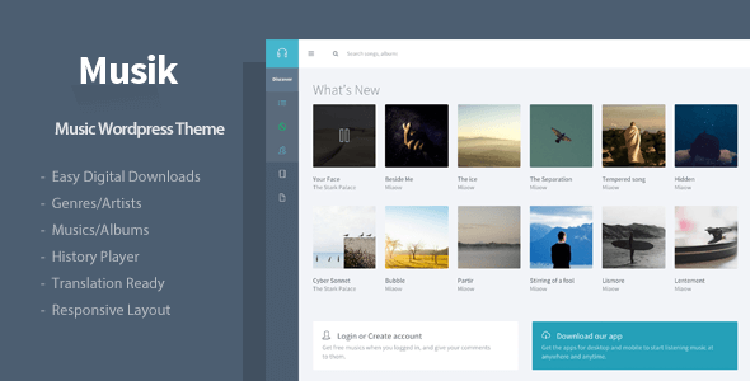The height and width of the screenshot is (381, 750).
Task: Open the Lentement turntable cover
Action: [706, 237]
